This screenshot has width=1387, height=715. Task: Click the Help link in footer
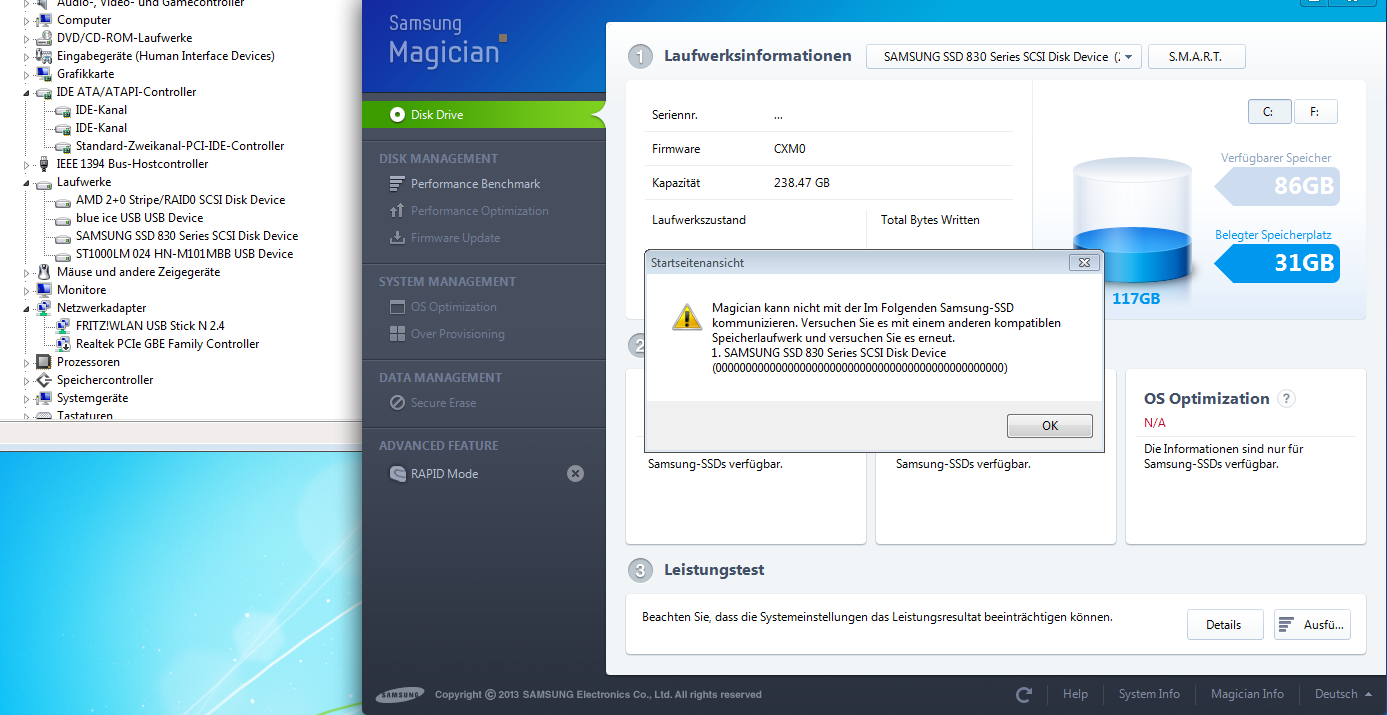[x=1075, y=694]
